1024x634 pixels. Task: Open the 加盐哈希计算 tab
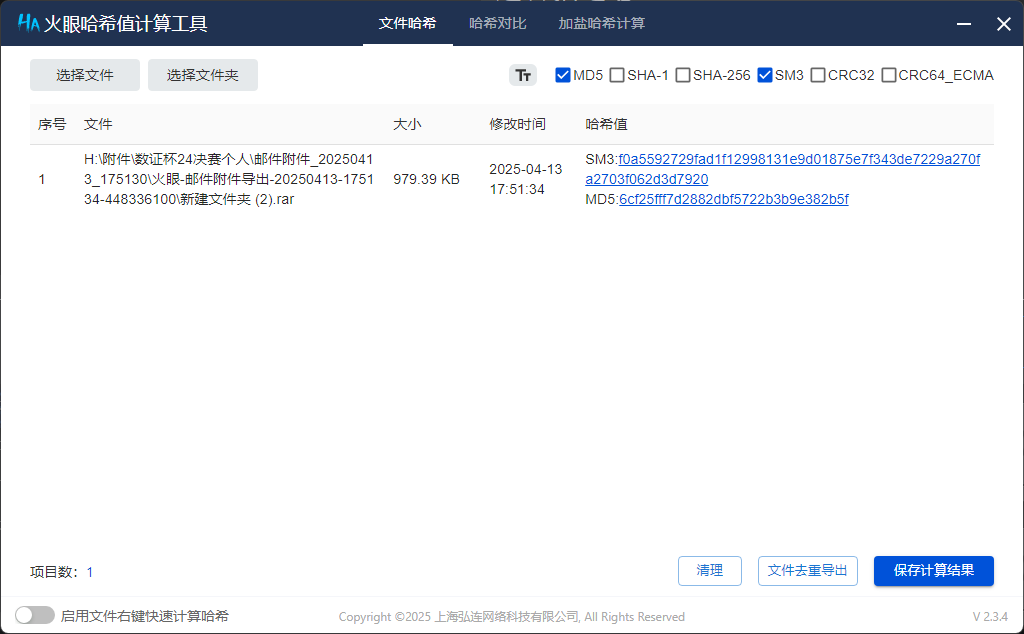tap(601, 23)
